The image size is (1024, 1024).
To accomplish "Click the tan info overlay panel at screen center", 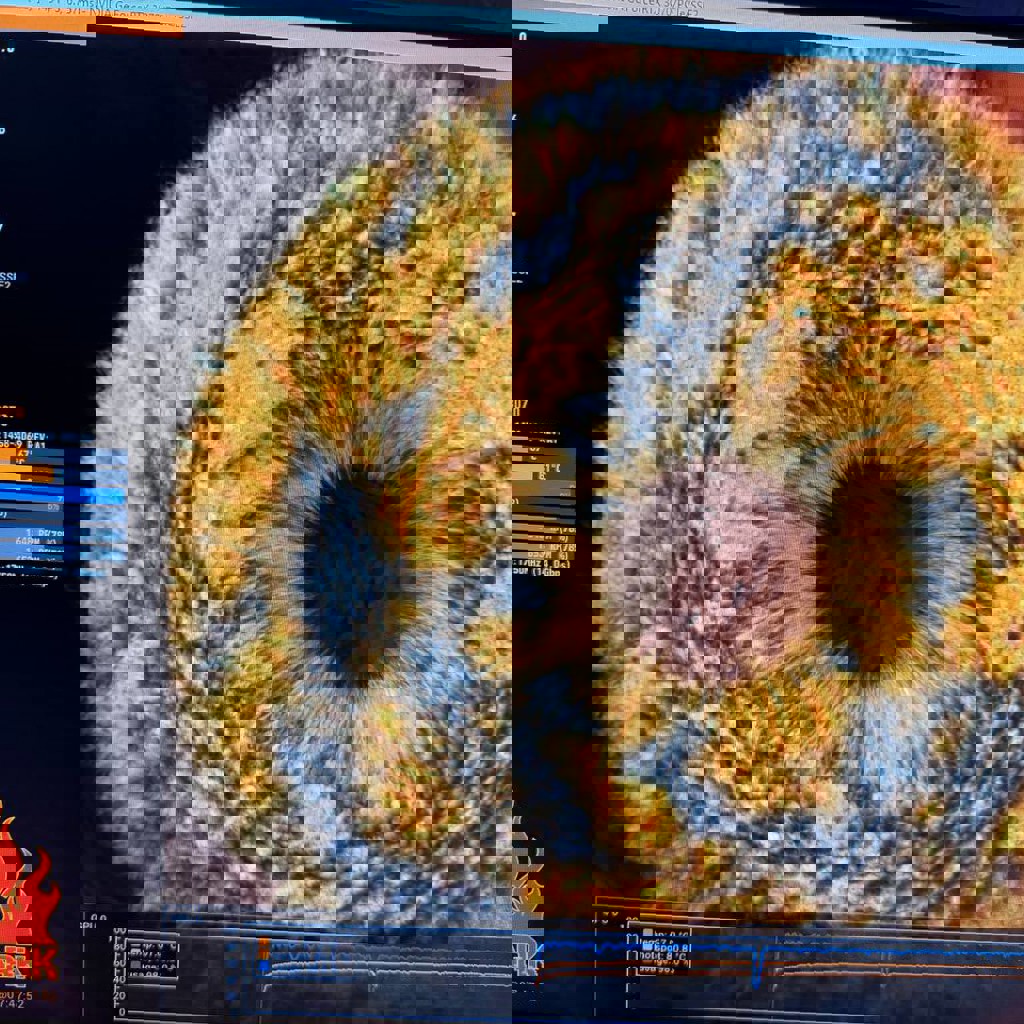I will click(544, 468).
